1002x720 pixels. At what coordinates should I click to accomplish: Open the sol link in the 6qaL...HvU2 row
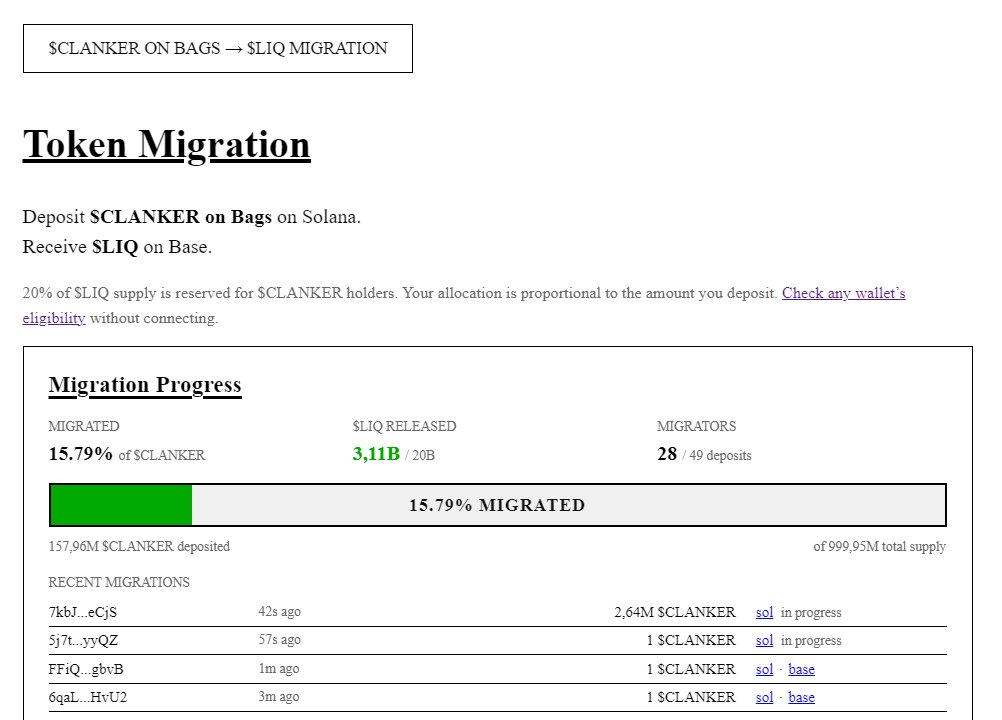pos(765,697)
